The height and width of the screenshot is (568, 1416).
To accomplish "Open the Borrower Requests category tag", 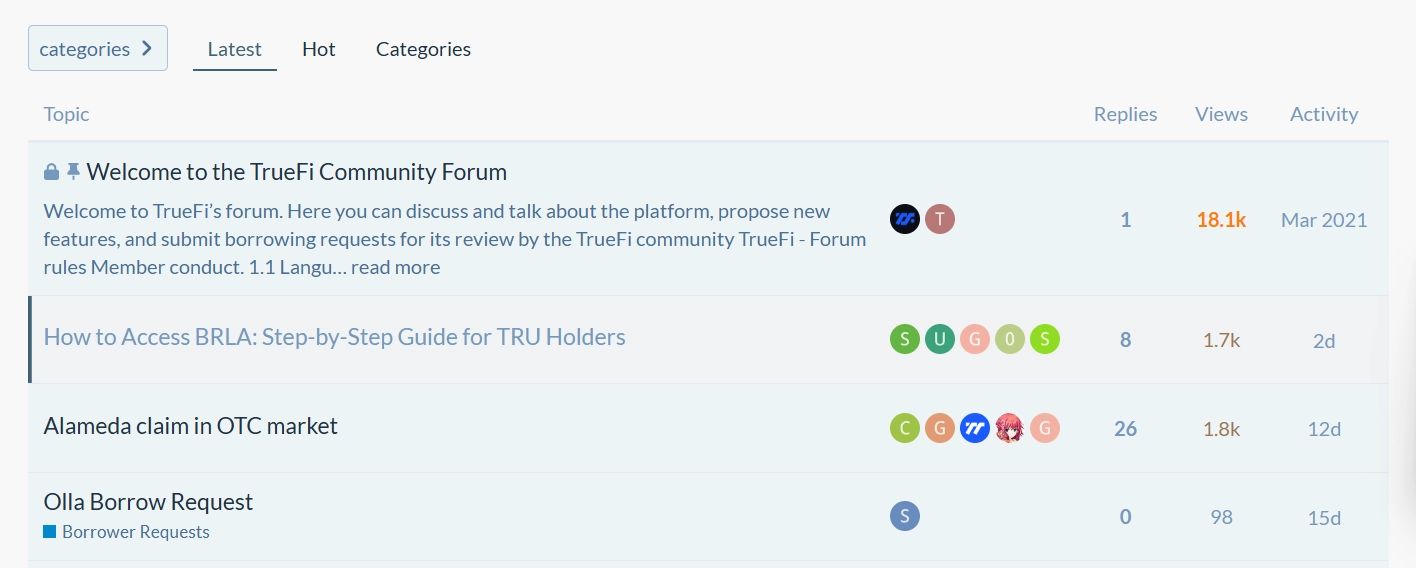I will [x=135, y=532].
